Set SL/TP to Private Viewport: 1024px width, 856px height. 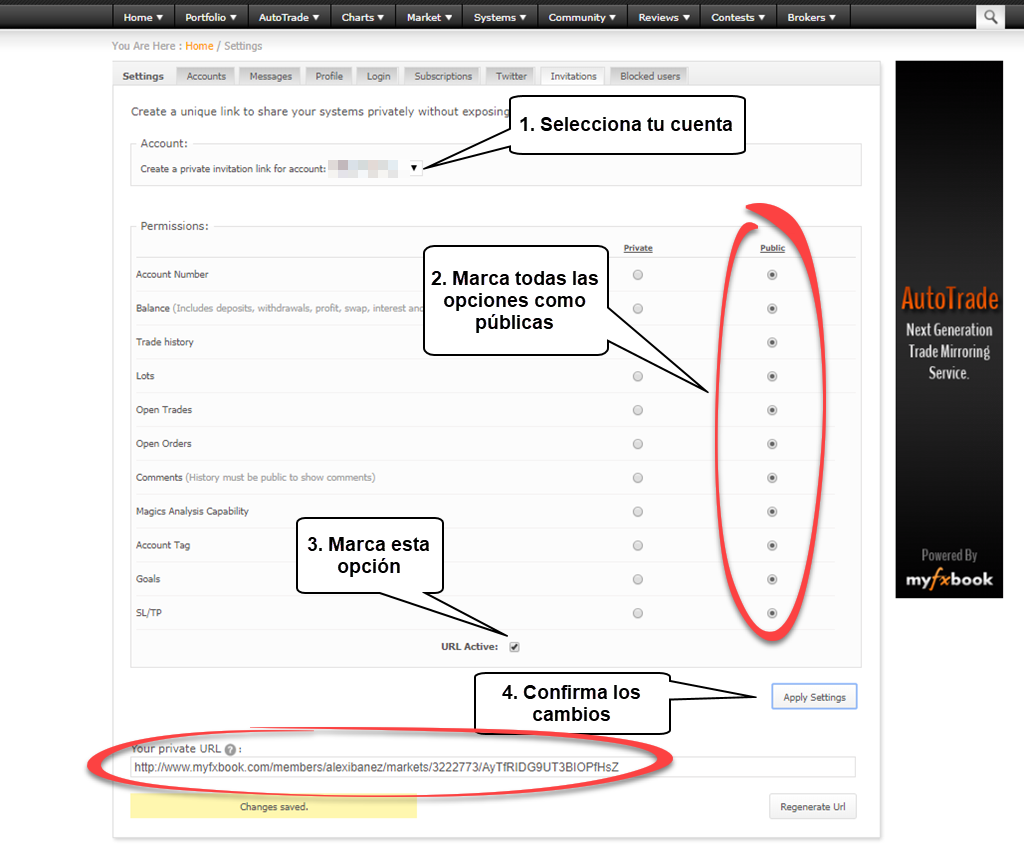(637, 614)
